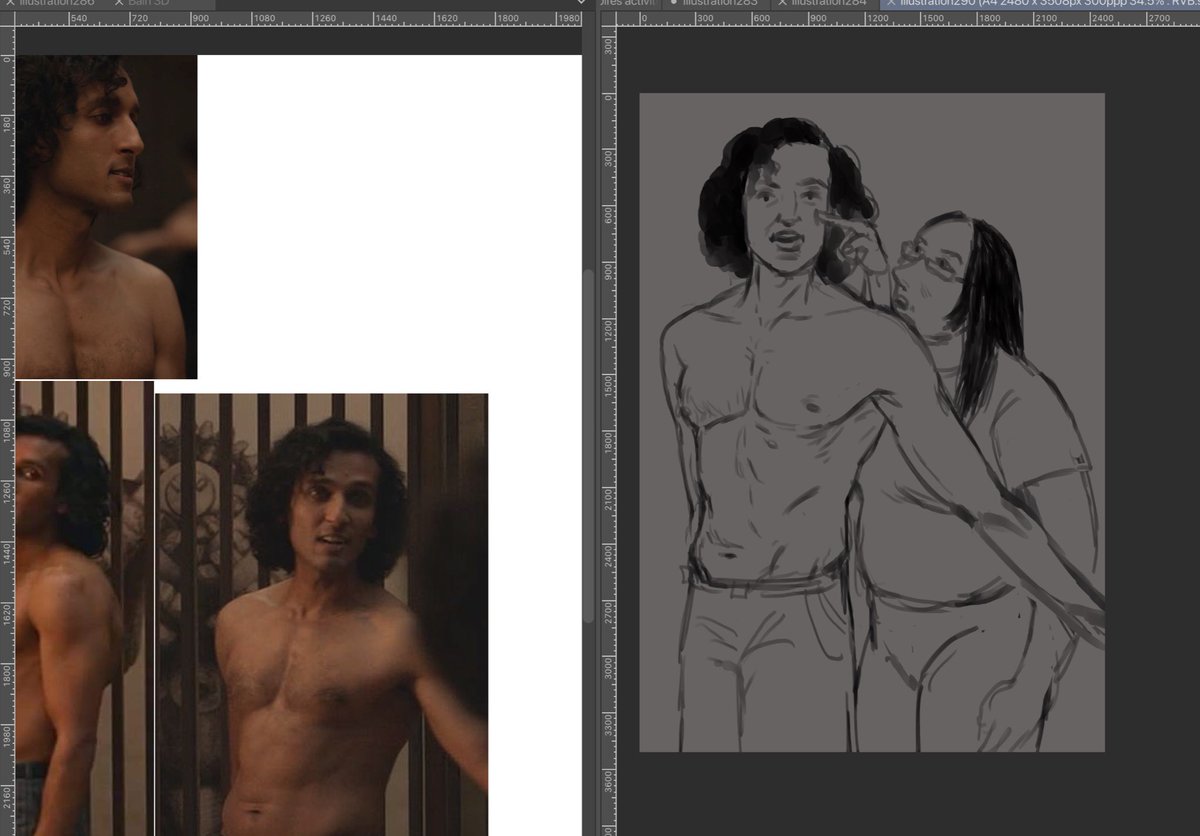Select the illustration290 tab
Screen dimensions: 1200x836
[x=1040, y=4]
